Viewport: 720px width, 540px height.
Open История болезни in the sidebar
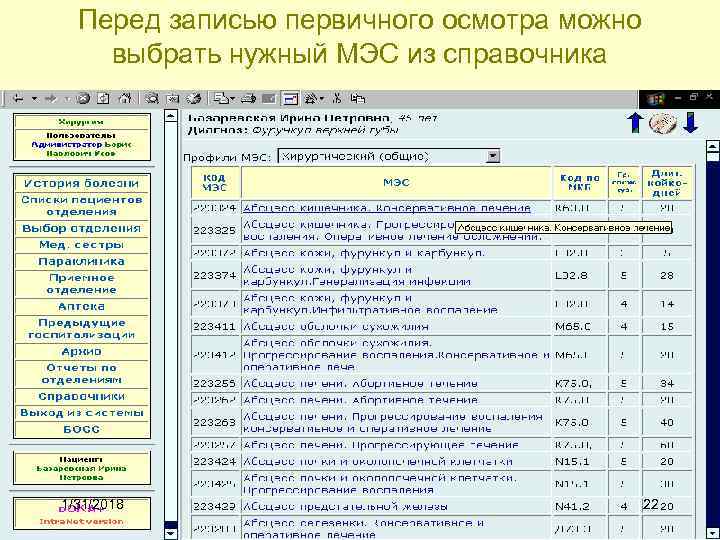[81, 183]
